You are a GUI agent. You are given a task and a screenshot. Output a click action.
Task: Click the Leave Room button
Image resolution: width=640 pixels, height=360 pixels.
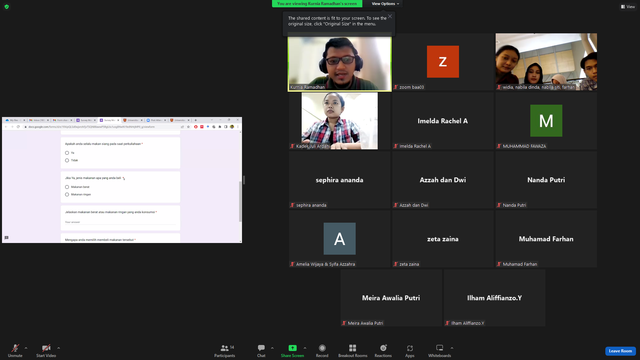point(620,351)
